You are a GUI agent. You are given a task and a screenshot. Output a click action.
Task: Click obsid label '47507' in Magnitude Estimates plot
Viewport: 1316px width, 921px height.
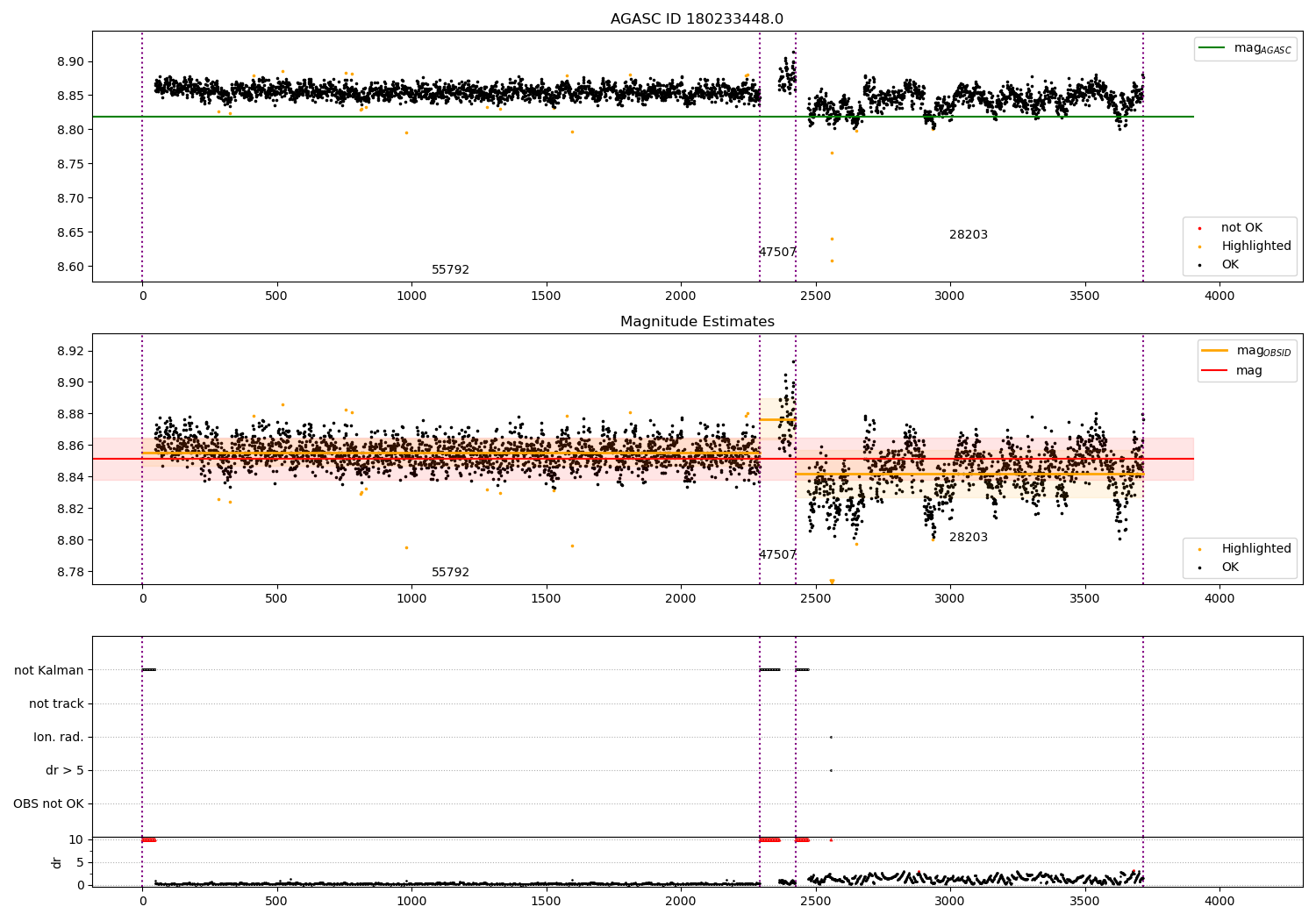coord(777,555)
